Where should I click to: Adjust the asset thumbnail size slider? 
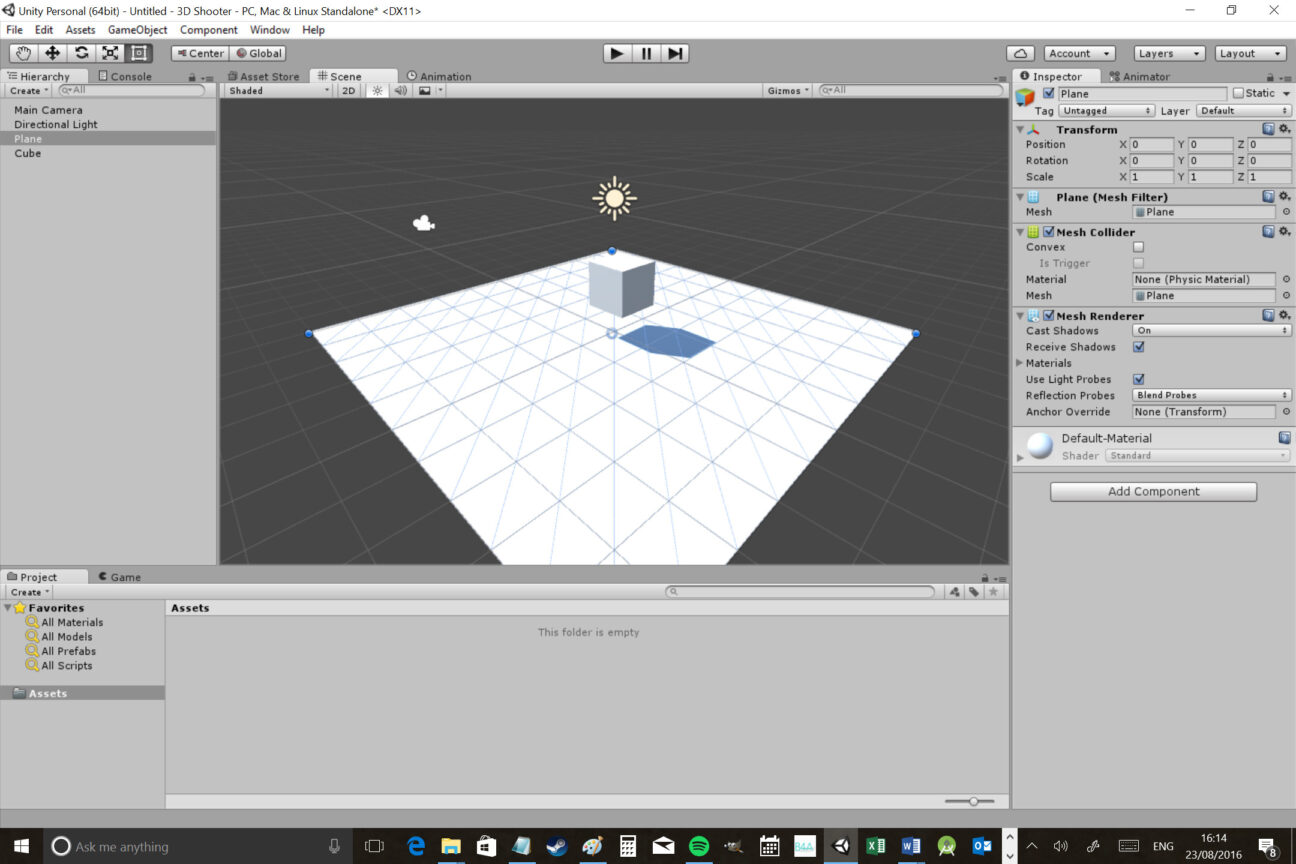[x=971, y=800]
